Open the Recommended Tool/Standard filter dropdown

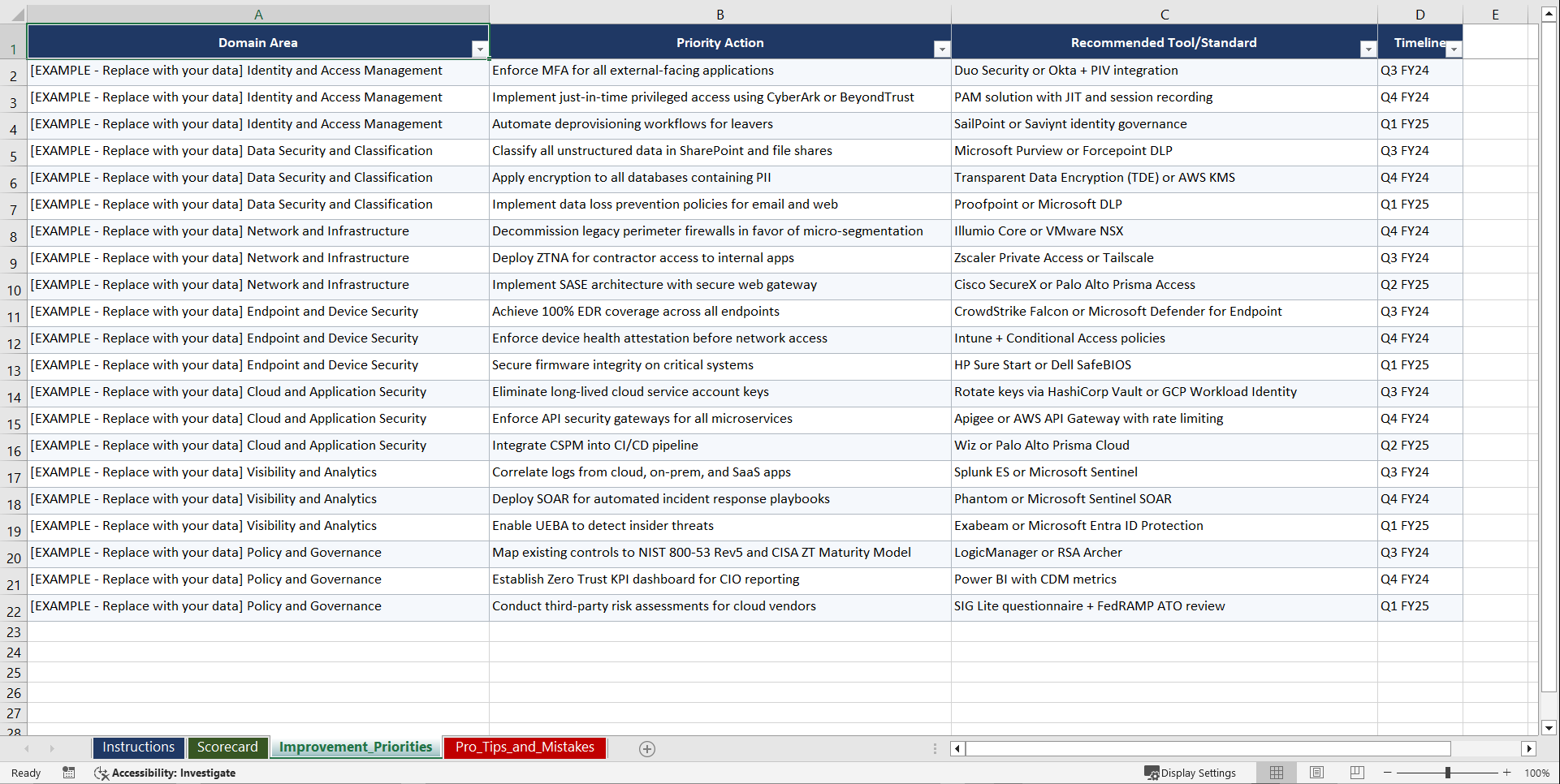coord(1367,49)
